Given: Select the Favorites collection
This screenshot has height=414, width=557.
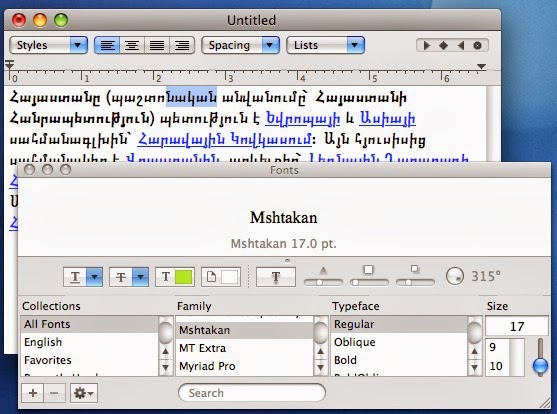Looking at the screenshot, I should [90, 360].
